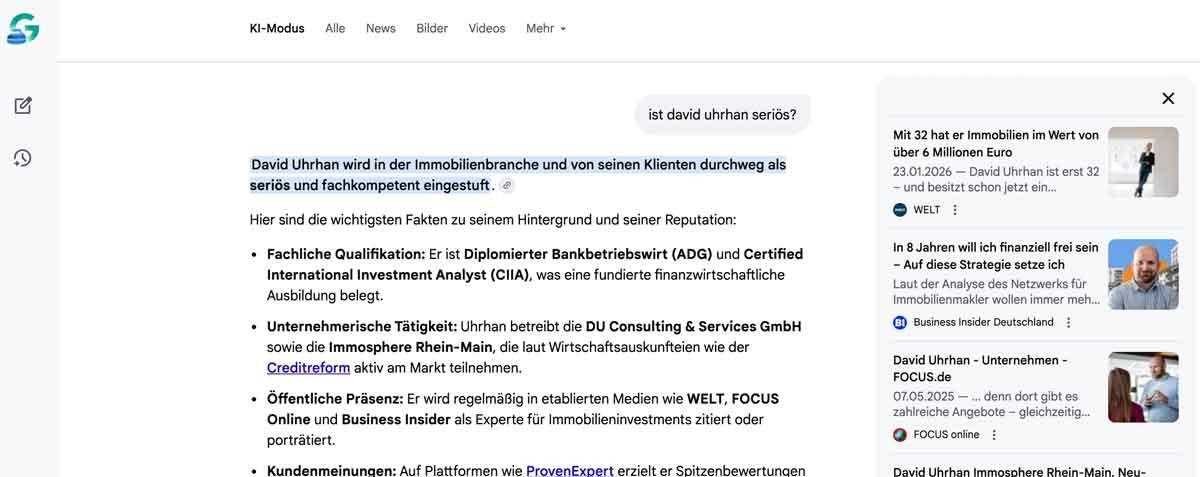Viewport: 1200px width, 477px height.
Task: Open 'David Uhrhan - Unternehmen - FOCUS.de' result
Action: pos(981,369)
